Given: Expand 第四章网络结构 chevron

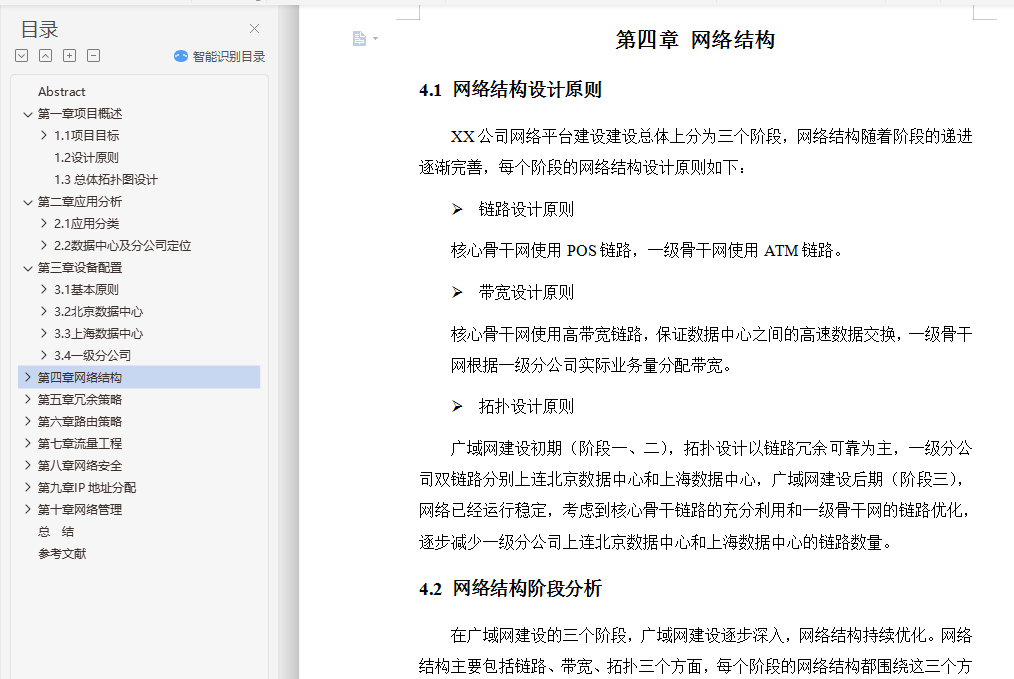Looking at the screenshot, I should [28, 377].
